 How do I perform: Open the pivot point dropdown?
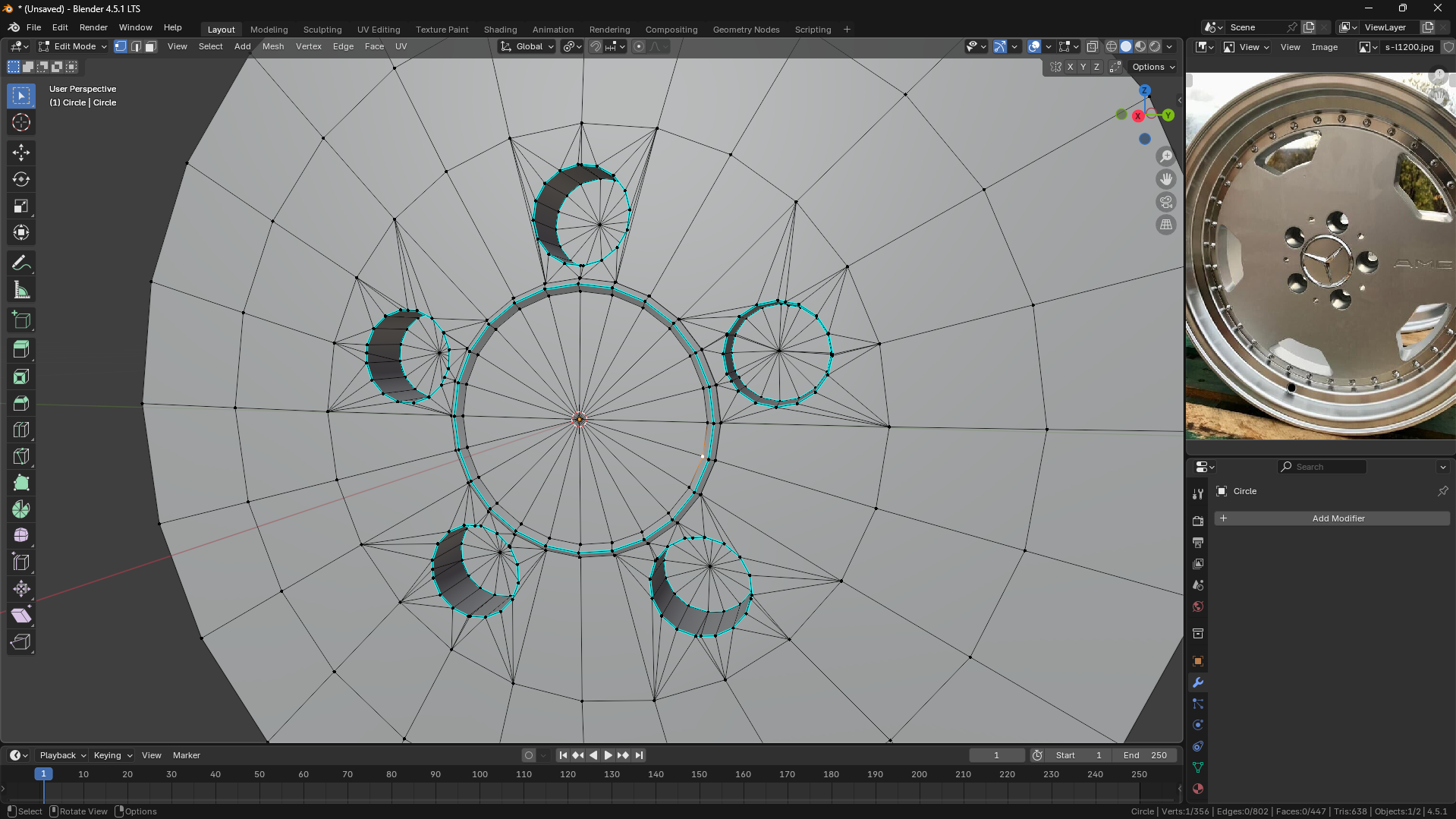pos(572,46)
